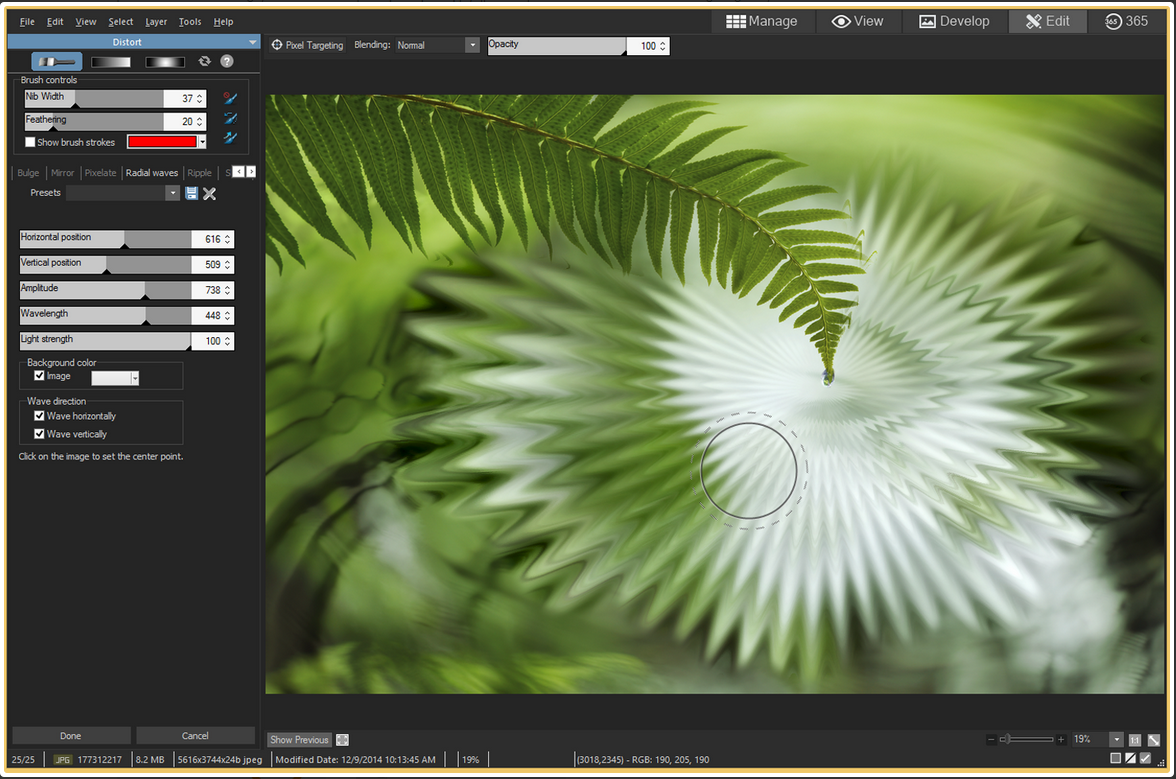Click the fit image diagonal arrow icon
The image size is (1176, 779).
pyautogui.click(x=1154, y=740)
